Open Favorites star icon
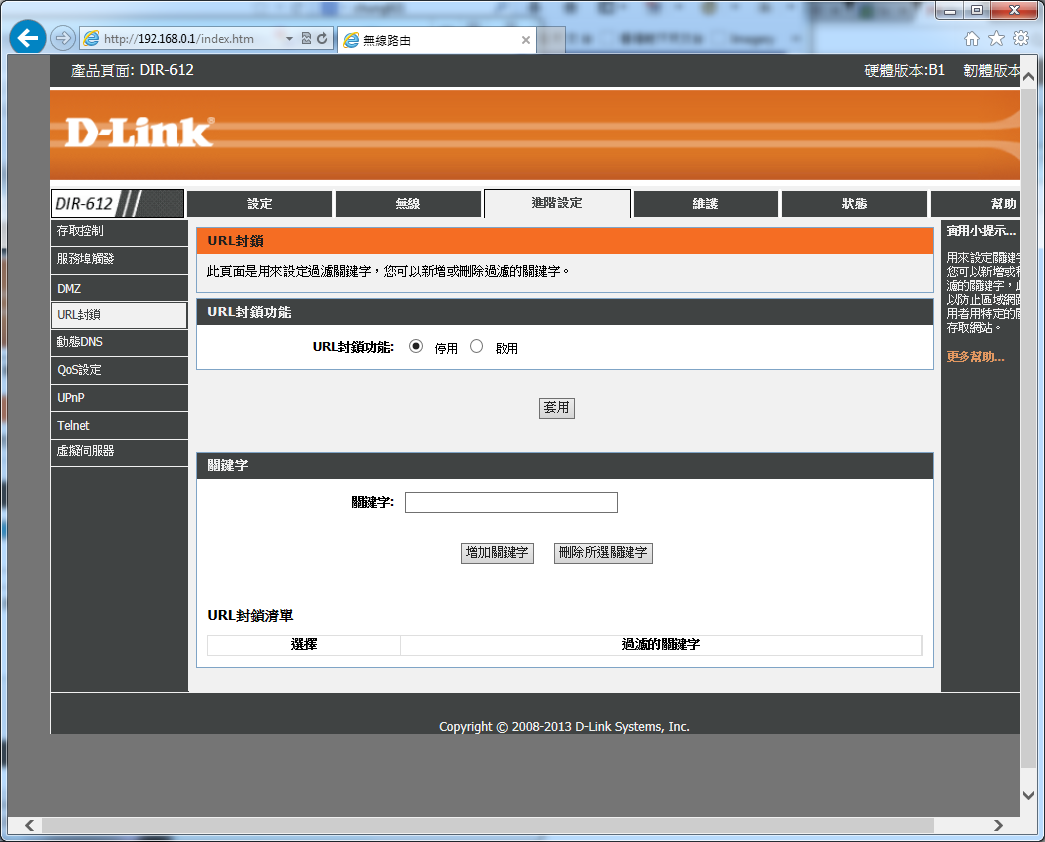The height and width of the screenshot is (842, 1045). pyautogui.click(x=996, y=38)
